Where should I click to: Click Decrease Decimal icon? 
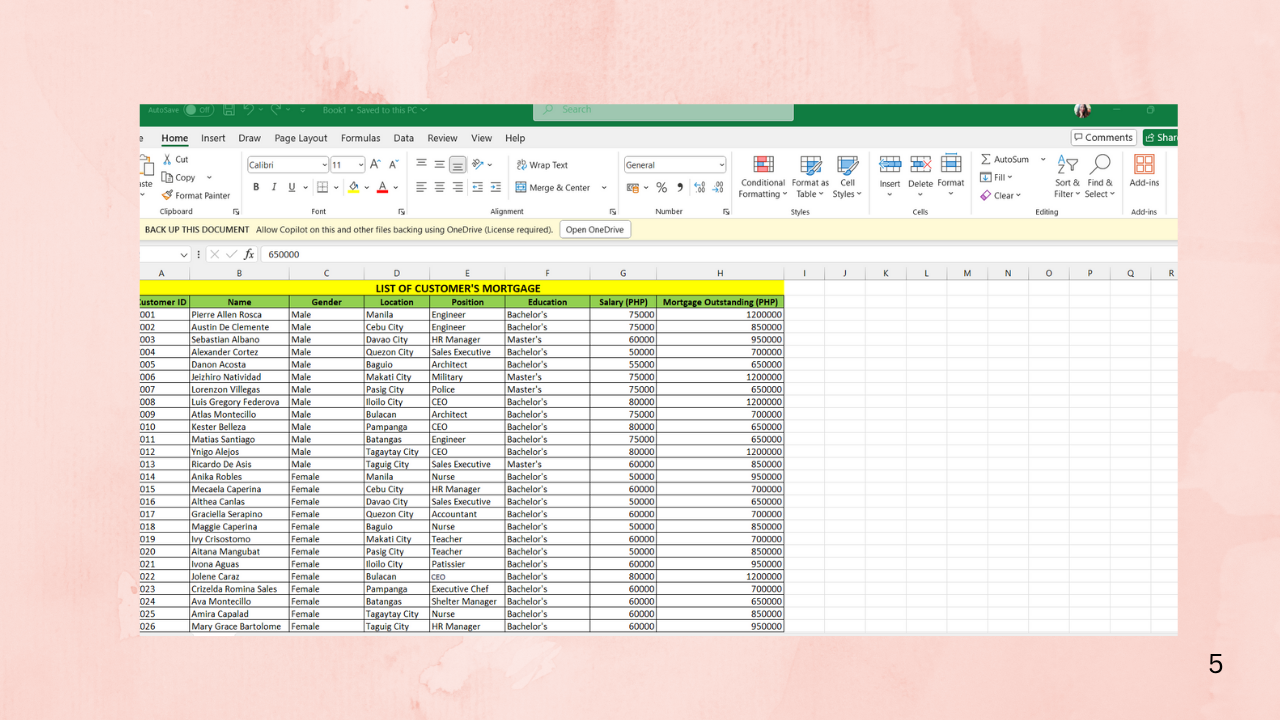pos(719,187)
